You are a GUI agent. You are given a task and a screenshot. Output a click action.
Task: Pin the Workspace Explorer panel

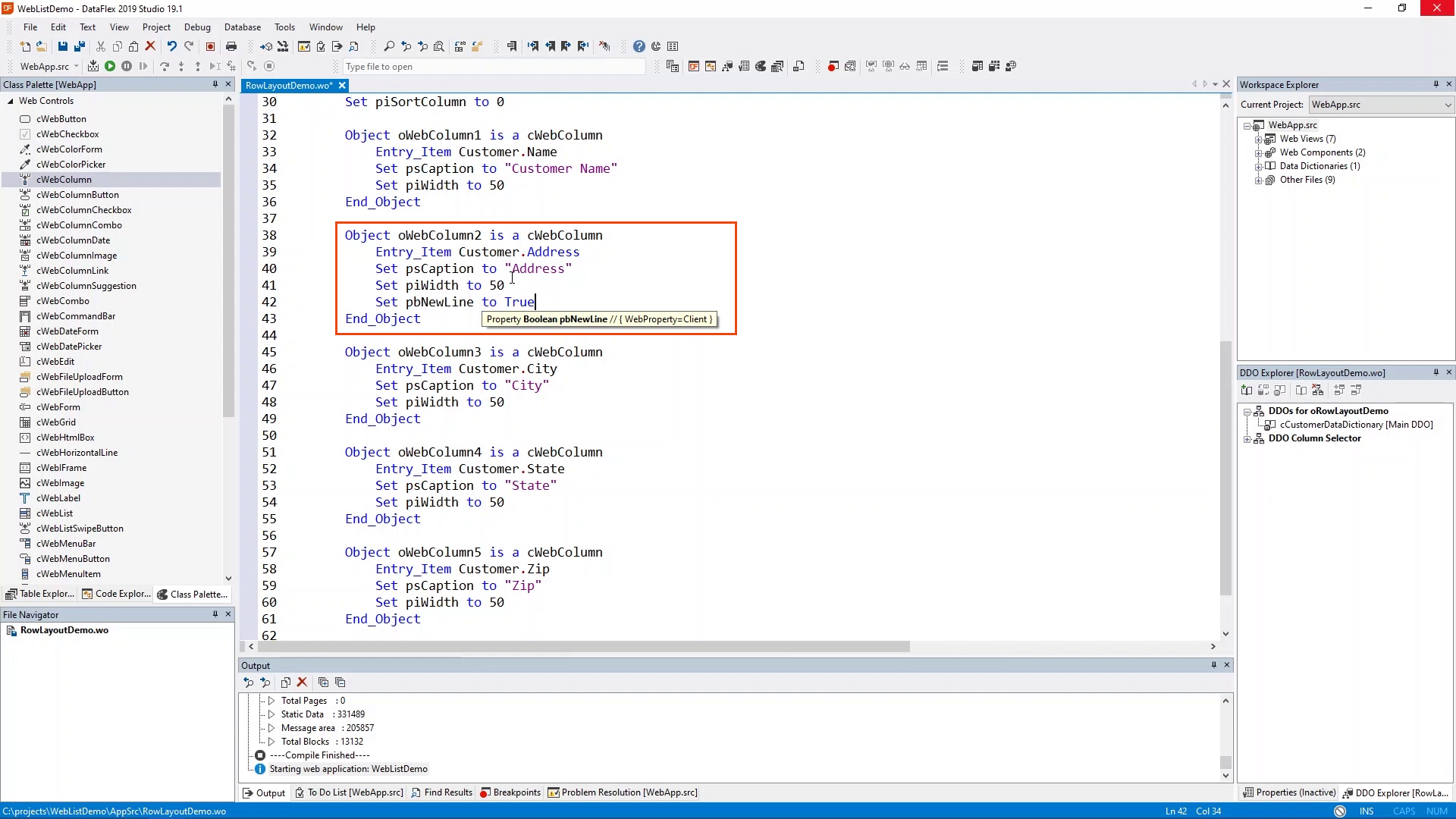[1436, 84]
